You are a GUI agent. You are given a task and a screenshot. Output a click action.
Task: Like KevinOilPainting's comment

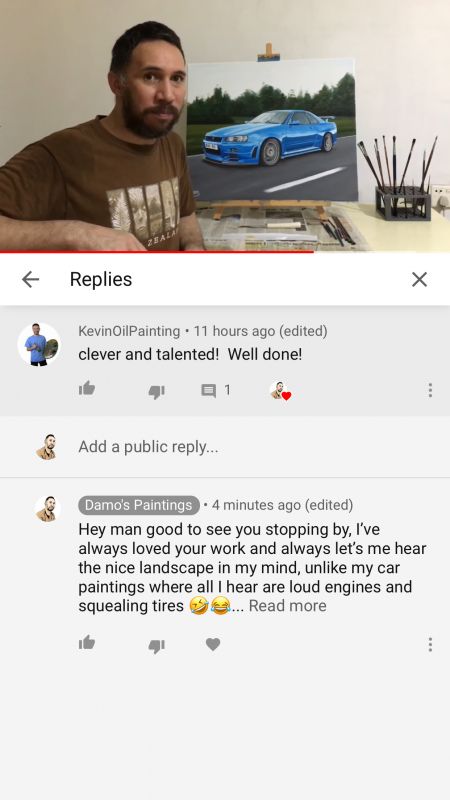coord(87,389)
